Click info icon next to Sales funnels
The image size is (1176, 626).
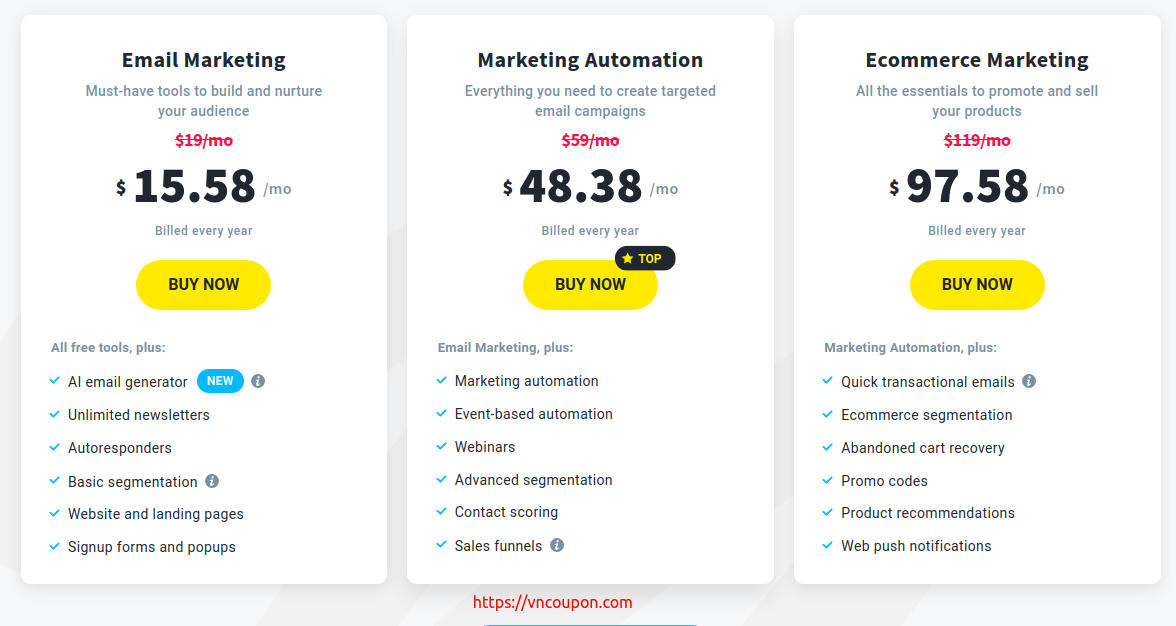[x=556, y=545]
